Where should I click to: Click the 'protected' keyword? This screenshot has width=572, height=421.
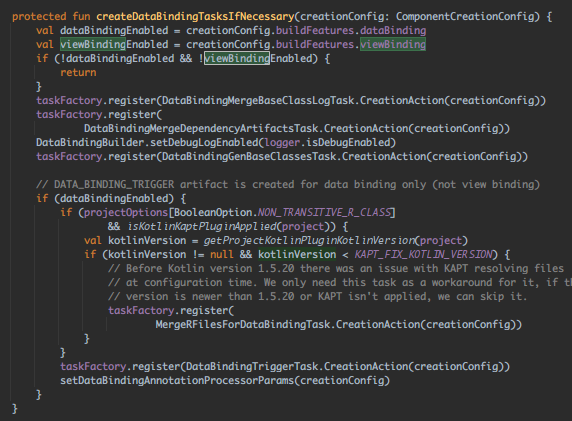(39, 16)
